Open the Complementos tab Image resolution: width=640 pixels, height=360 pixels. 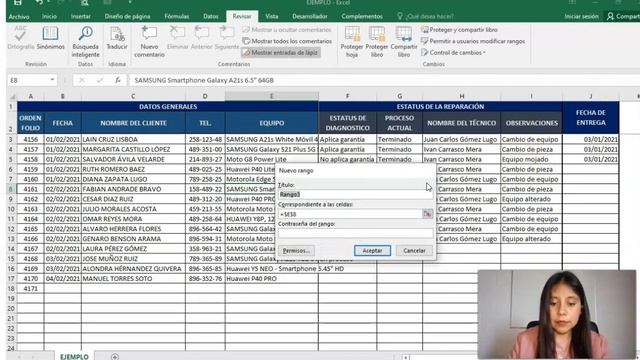click(362, 16)
